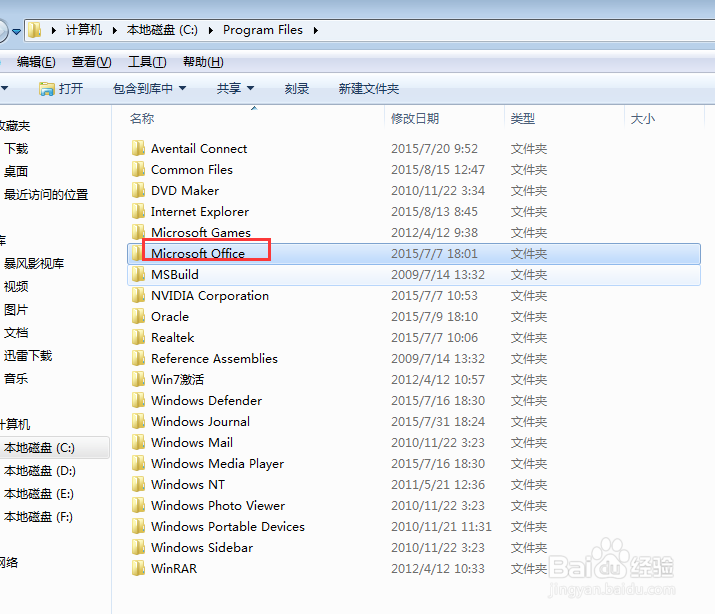Click the Oracle folder icon
This screenshot has width=715, height=614.
coord(138,316)
